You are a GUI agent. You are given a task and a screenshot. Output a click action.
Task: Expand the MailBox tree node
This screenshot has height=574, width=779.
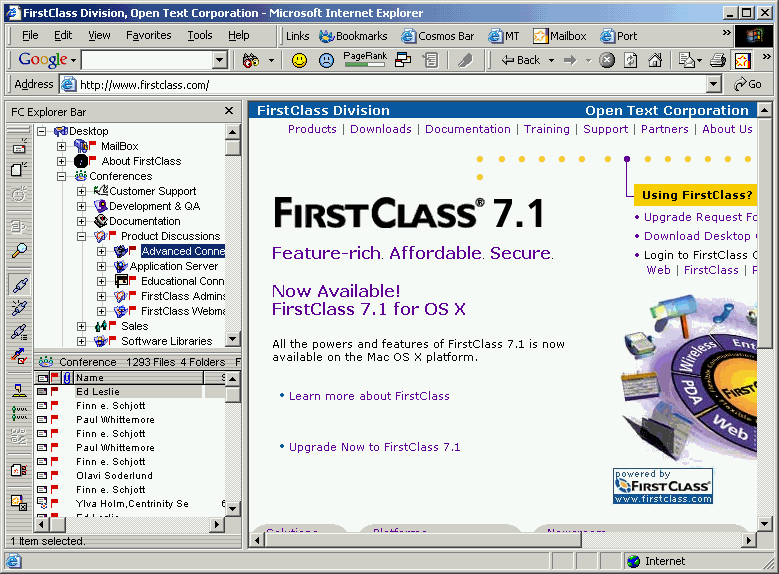click(61, 146)
